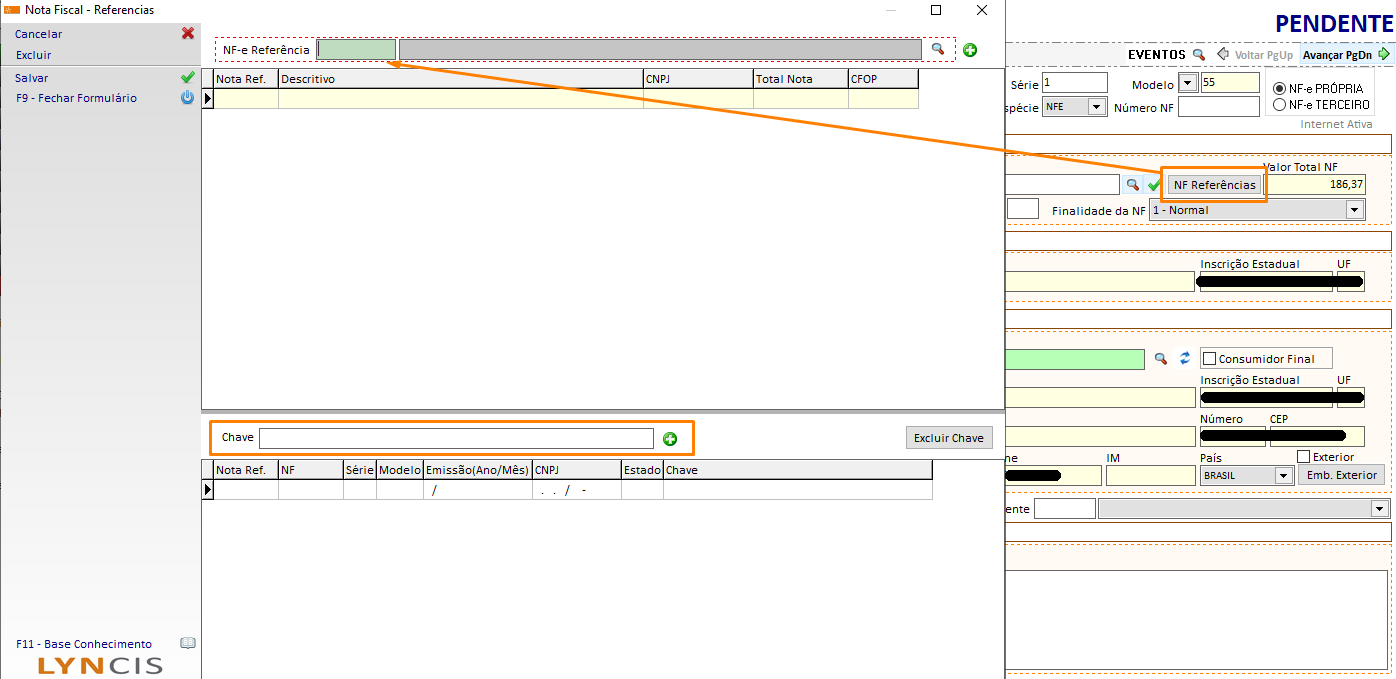The width and height of the screenshot is (1396, 679).
Task: Expand the Finalidade da NF dropdown
Action: point(1355,210)
